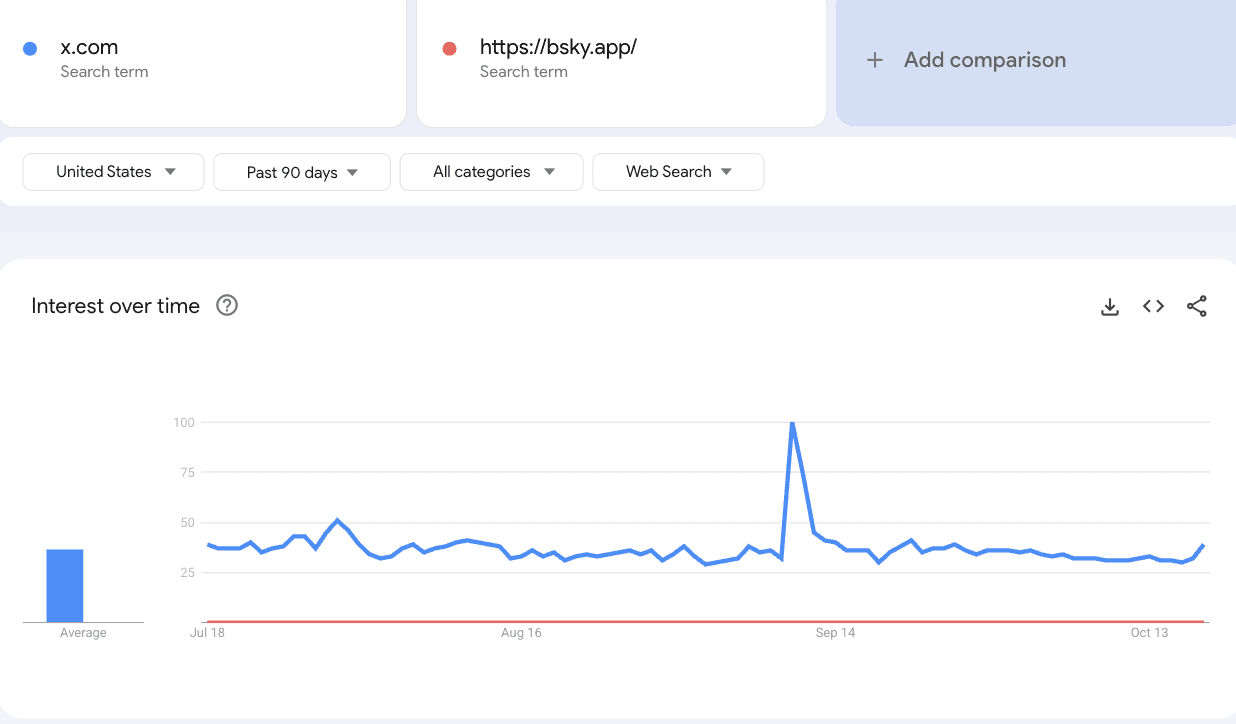1236x724 pixels.
Task: Edit the https://bsky.app/ search term
Action: [x=558, y=47]
